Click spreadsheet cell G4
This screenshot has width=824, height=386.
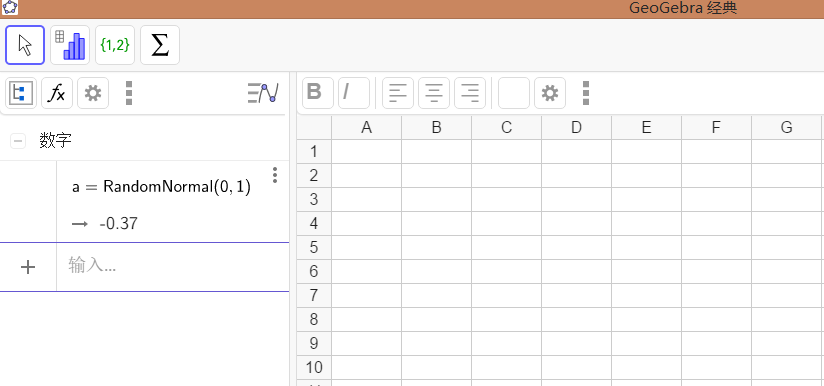point(786,223)
